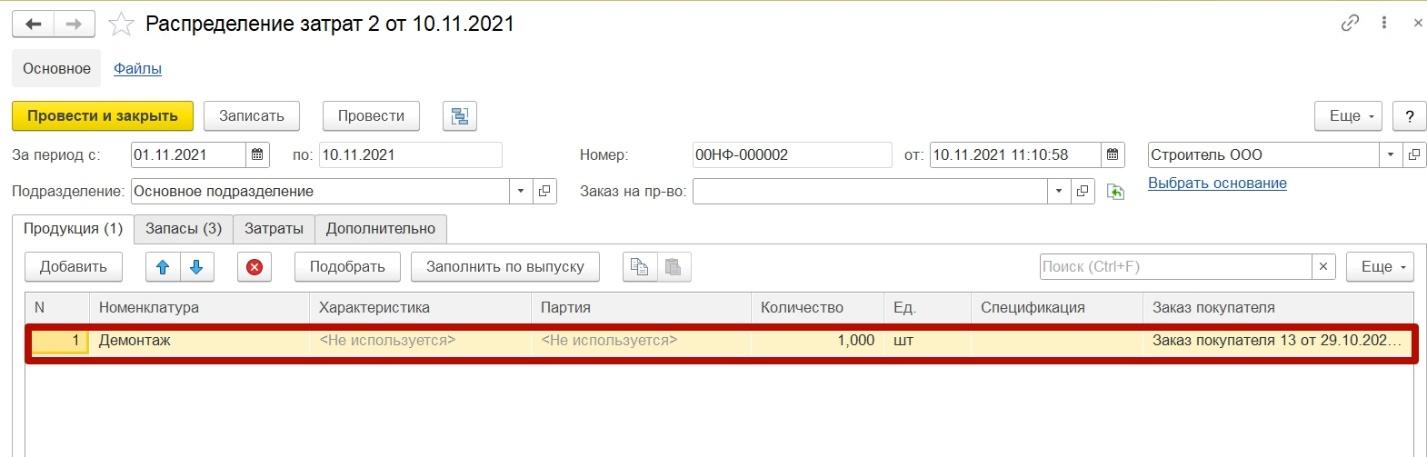Click Провести и закрыть button

pyautogui.click(x=102, y=116)
